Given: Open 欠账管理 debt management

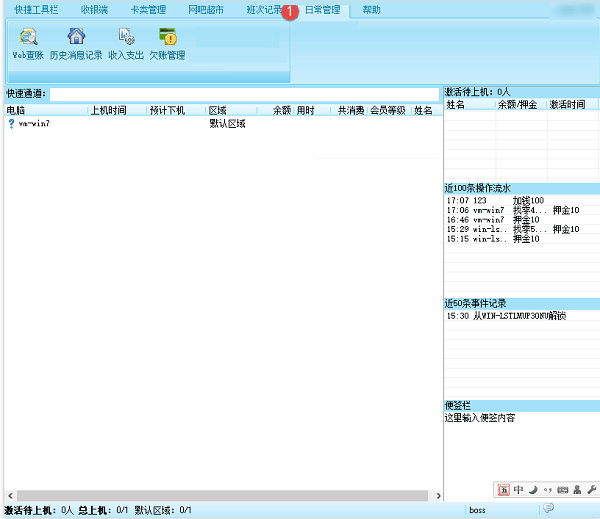Looking at the screenshot, I should coord(167,44).
